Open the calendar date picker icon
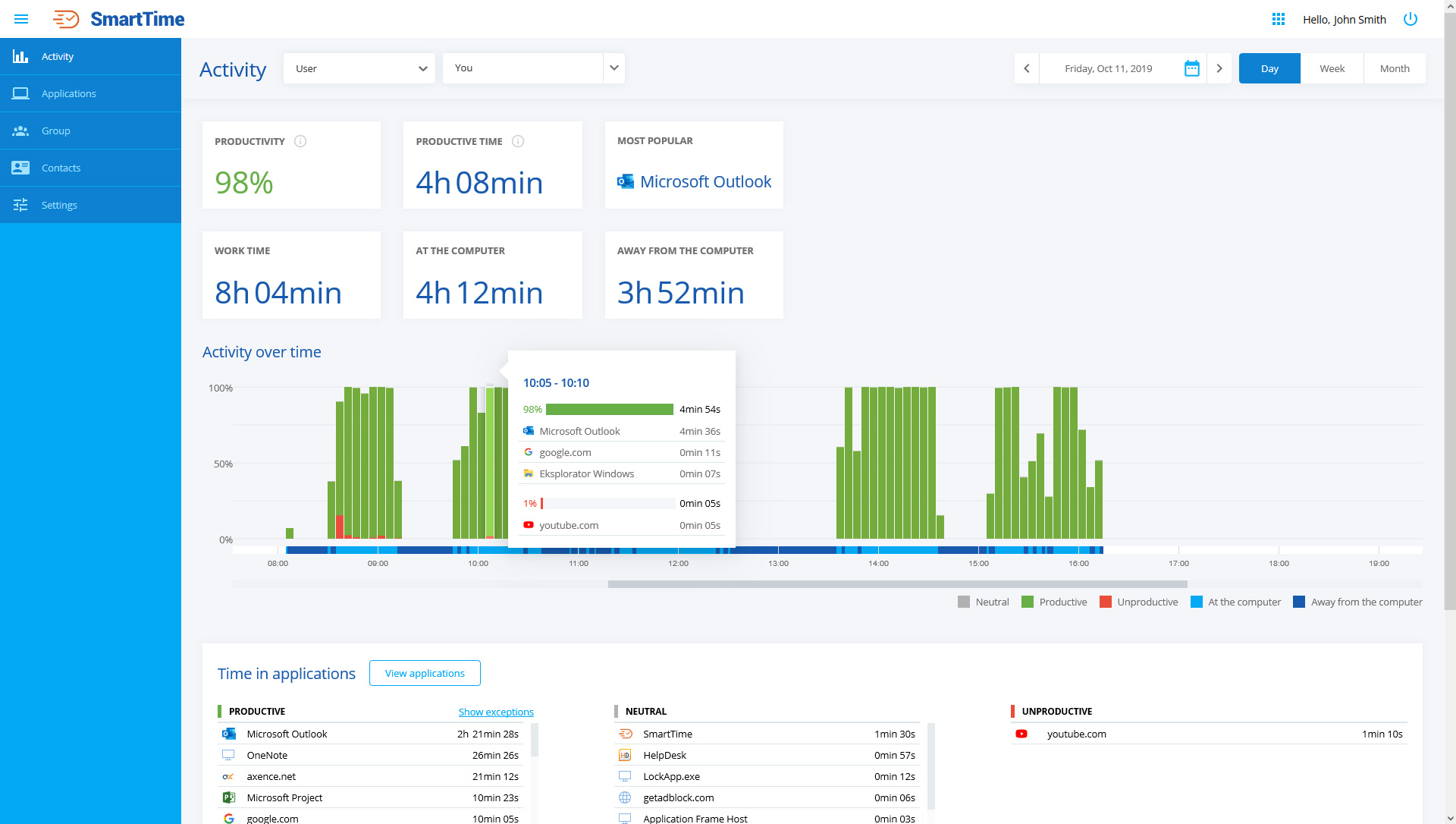The image size is (1456, 824). [1192, 68]
